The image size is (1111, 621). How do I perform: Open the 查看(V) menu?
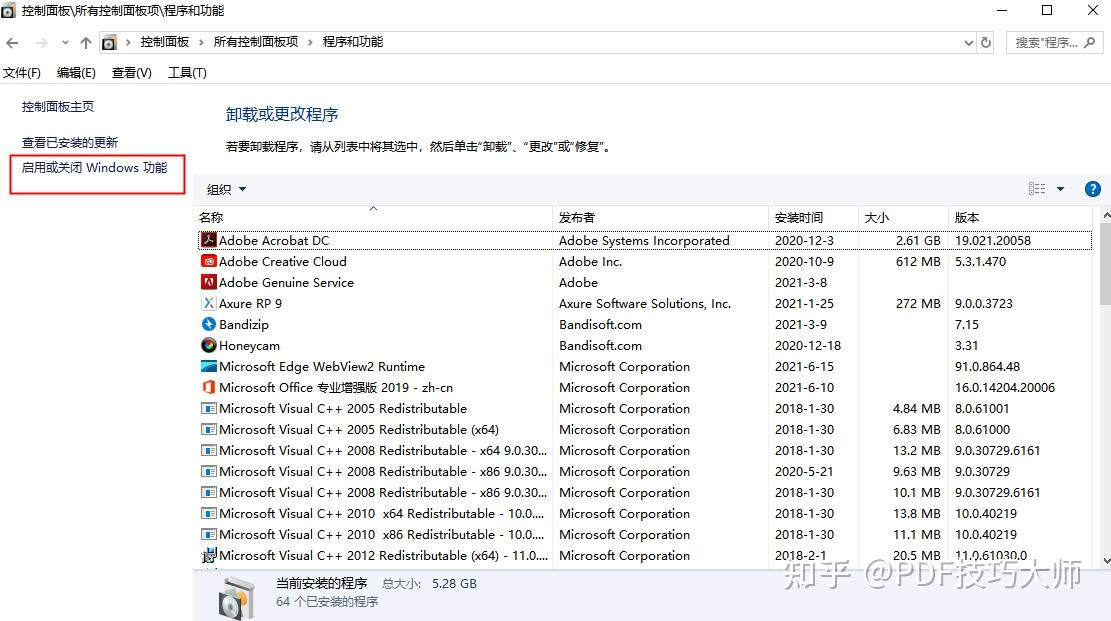(x=132, y=72)
